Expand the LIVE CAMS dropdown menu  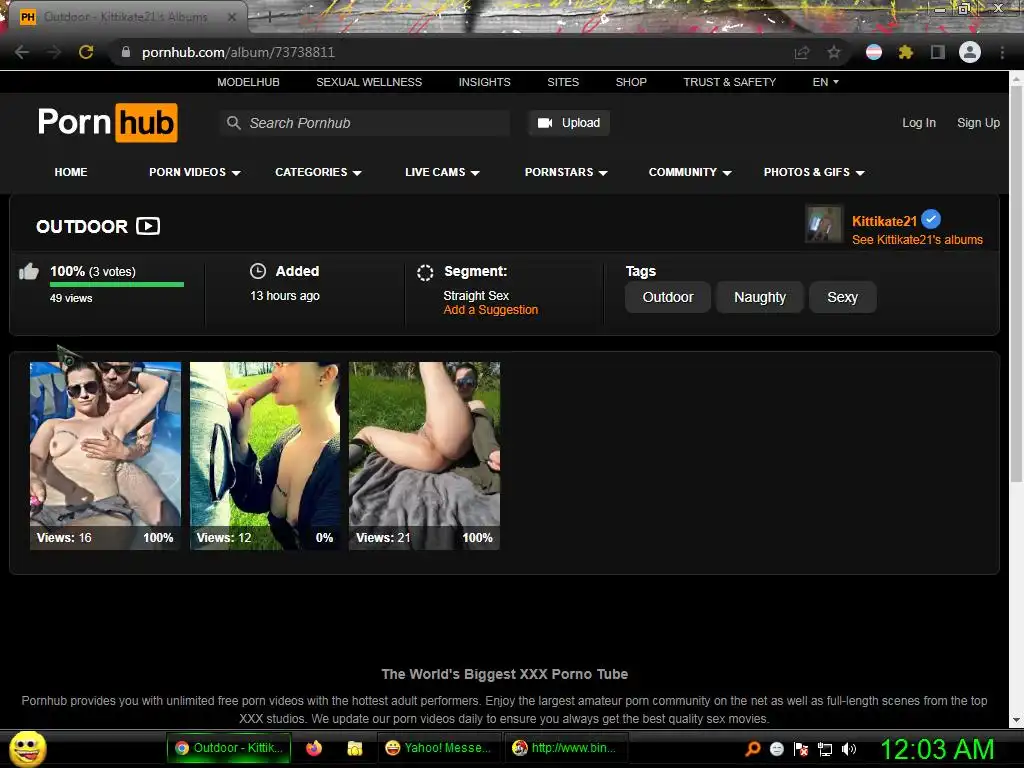point(442,172)
